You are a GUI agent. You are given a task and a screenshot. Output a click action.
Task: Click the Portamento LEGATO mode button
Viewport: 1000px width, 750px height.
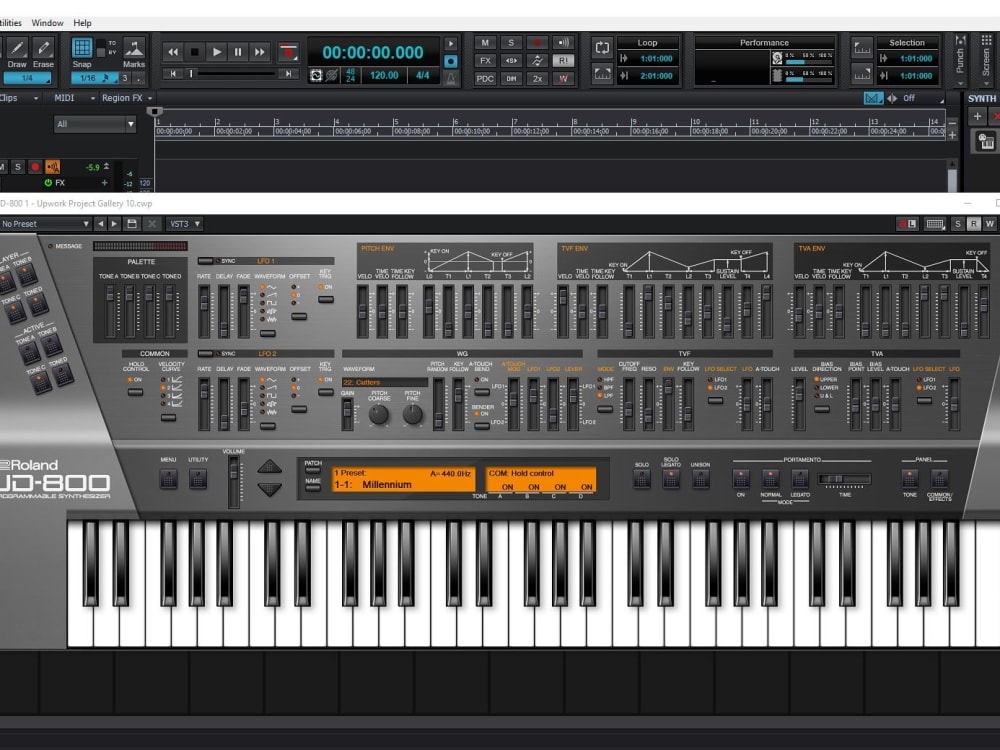tap(800, 478)
